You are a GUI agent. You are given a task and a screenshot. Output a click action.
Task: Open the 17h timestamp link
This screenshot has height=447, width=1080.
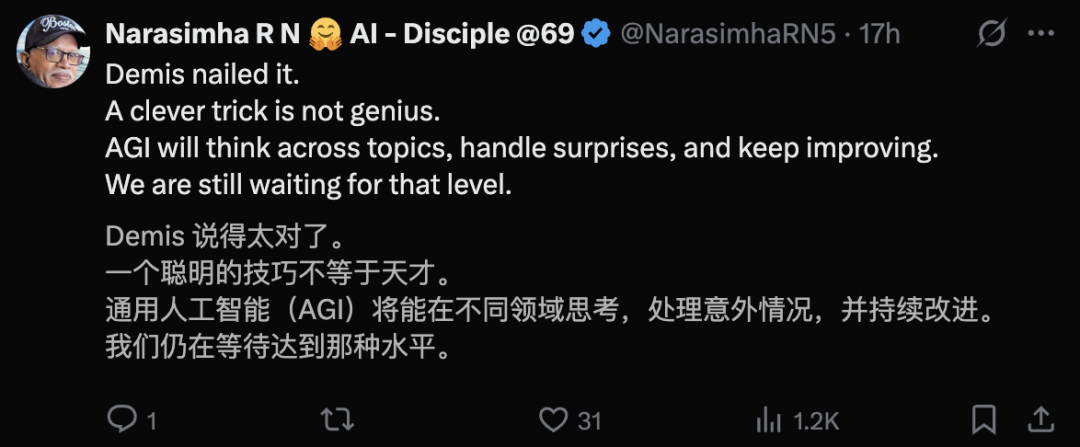(x=880, y=34)
